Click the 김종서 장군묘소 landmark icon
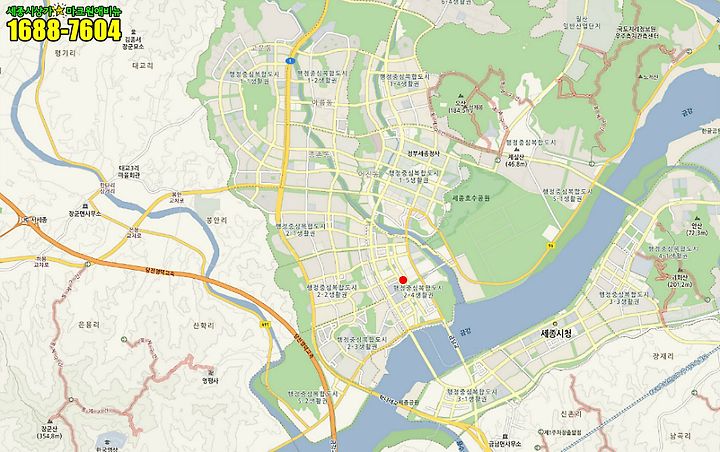The height and width of the screenshot is (452, 720). (x=134, y=32)
